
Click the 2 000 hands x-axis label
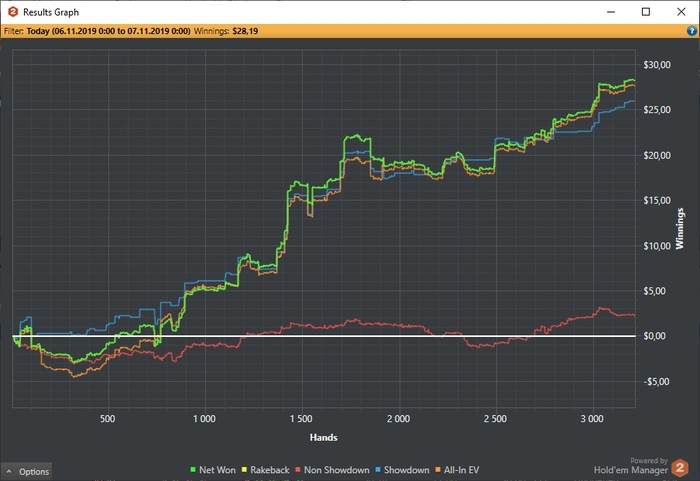[x=398, y=419]
